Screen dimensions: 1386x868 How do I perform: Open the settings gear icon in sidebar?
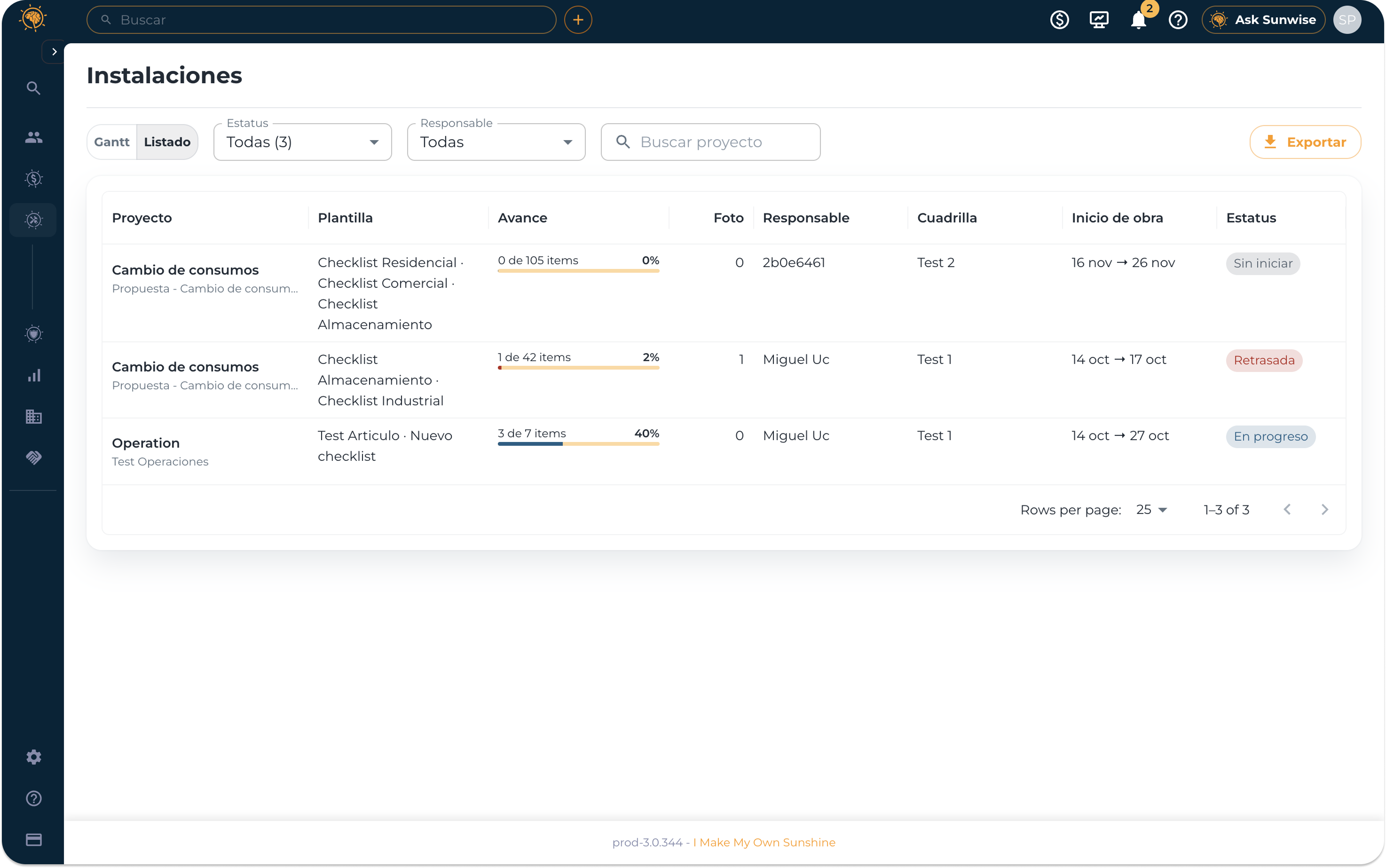click(34, 757)
